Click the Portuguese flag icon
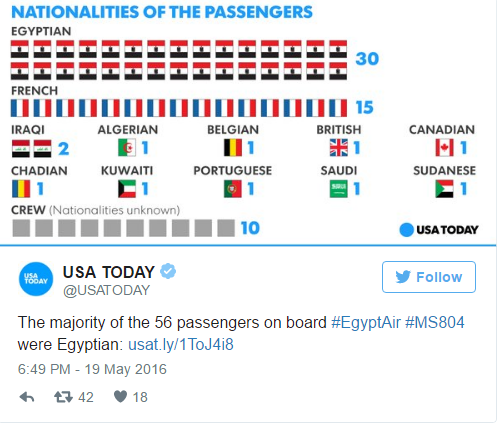Viewport: 498px width, 423px height. 233,189
